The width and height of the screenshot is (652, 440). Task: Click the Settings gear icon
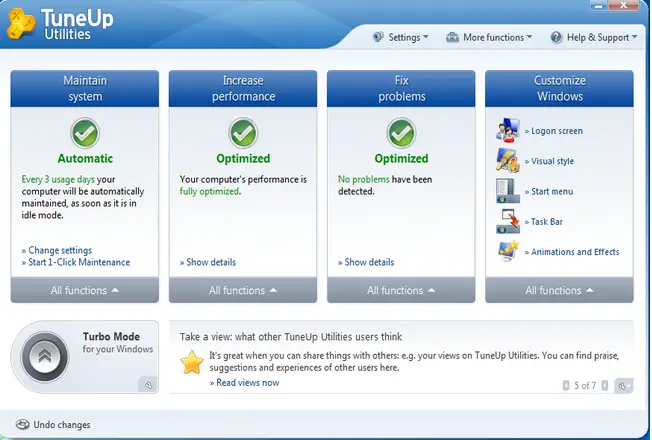(378, 37)
